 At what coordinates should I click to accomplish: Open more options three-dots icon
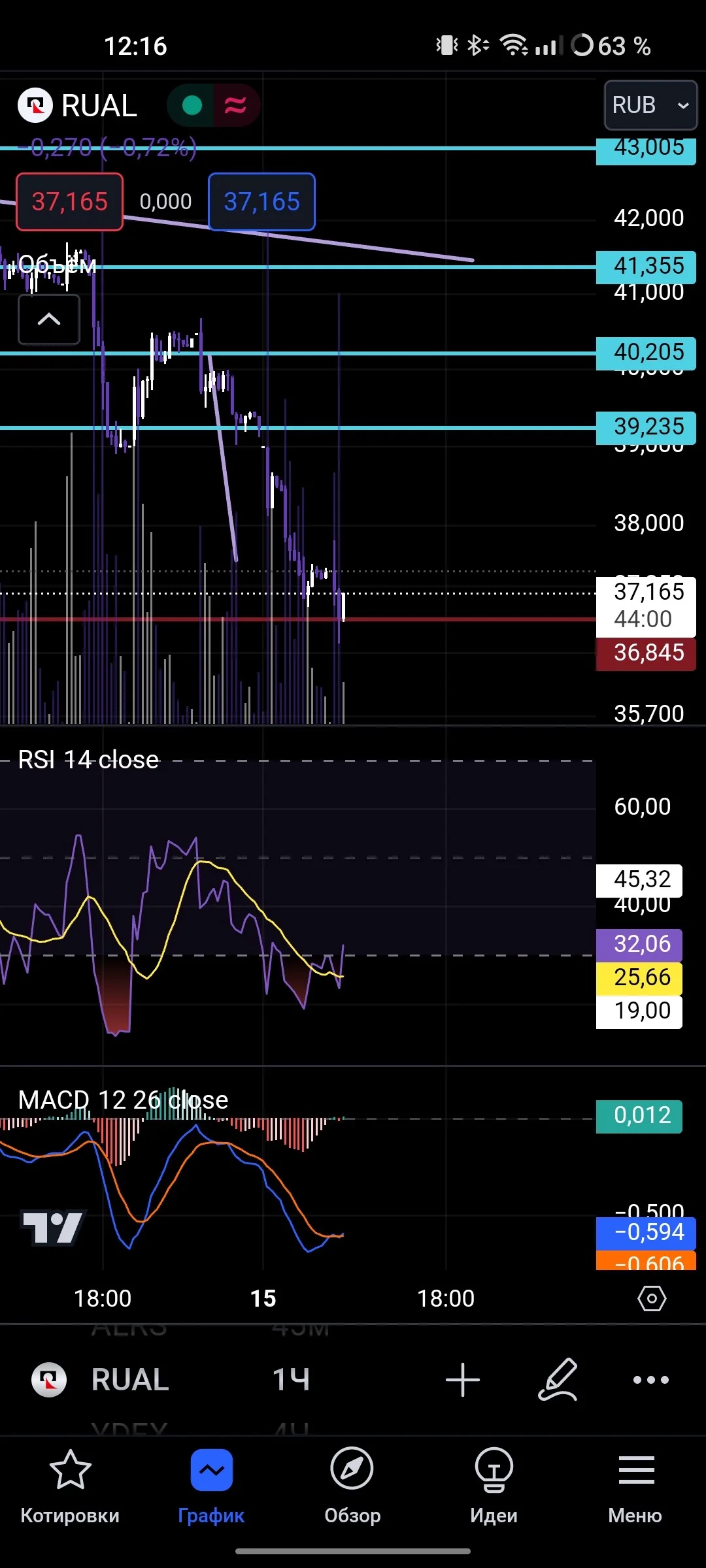point(651,1379)
